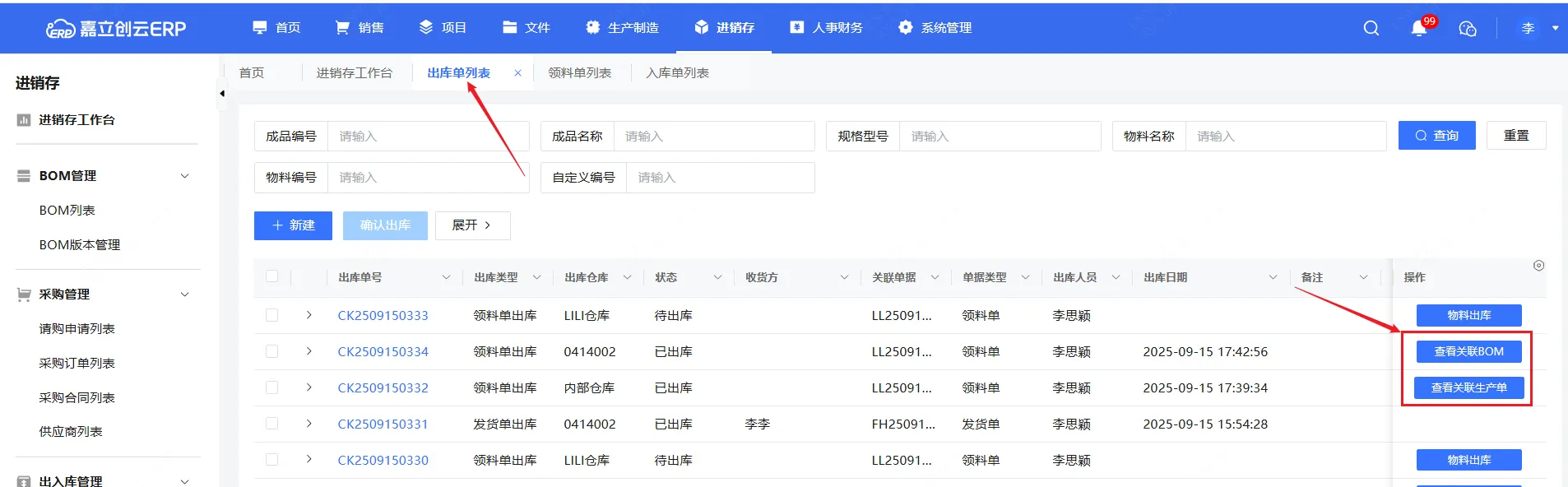Screen dimensions: 1568x487
Task: Click the 新建 button
Action: (293, 225)
